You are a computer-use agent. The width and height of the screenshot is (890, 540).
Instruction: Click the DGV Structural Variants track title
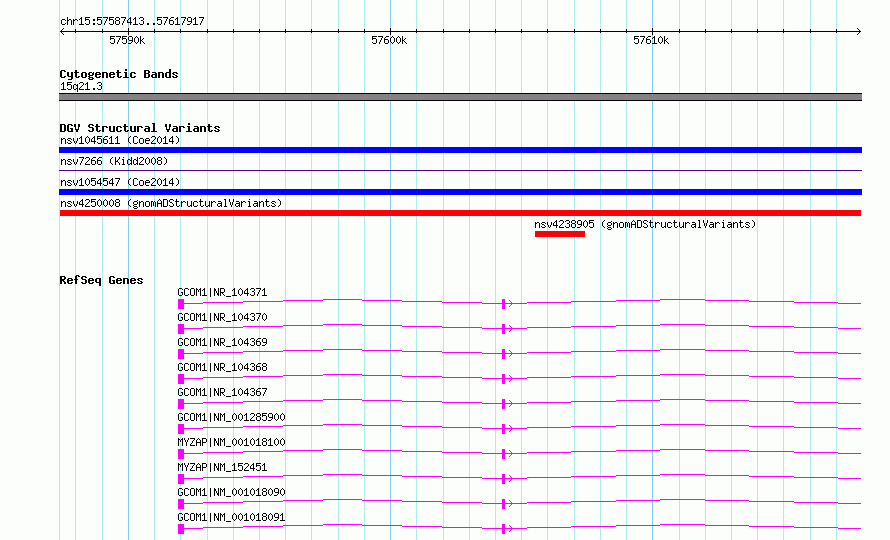pyautogui.click(x=140, y=128)
